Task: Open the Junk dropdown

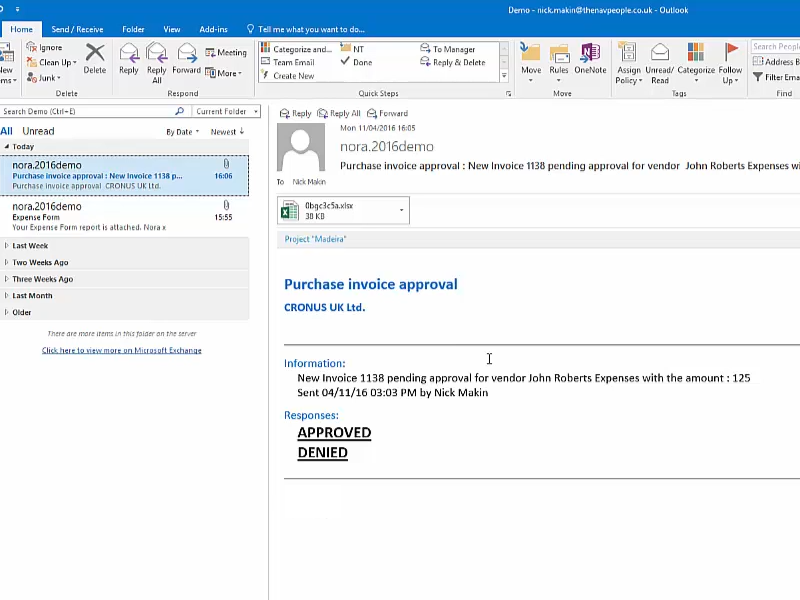Action: 44,78
